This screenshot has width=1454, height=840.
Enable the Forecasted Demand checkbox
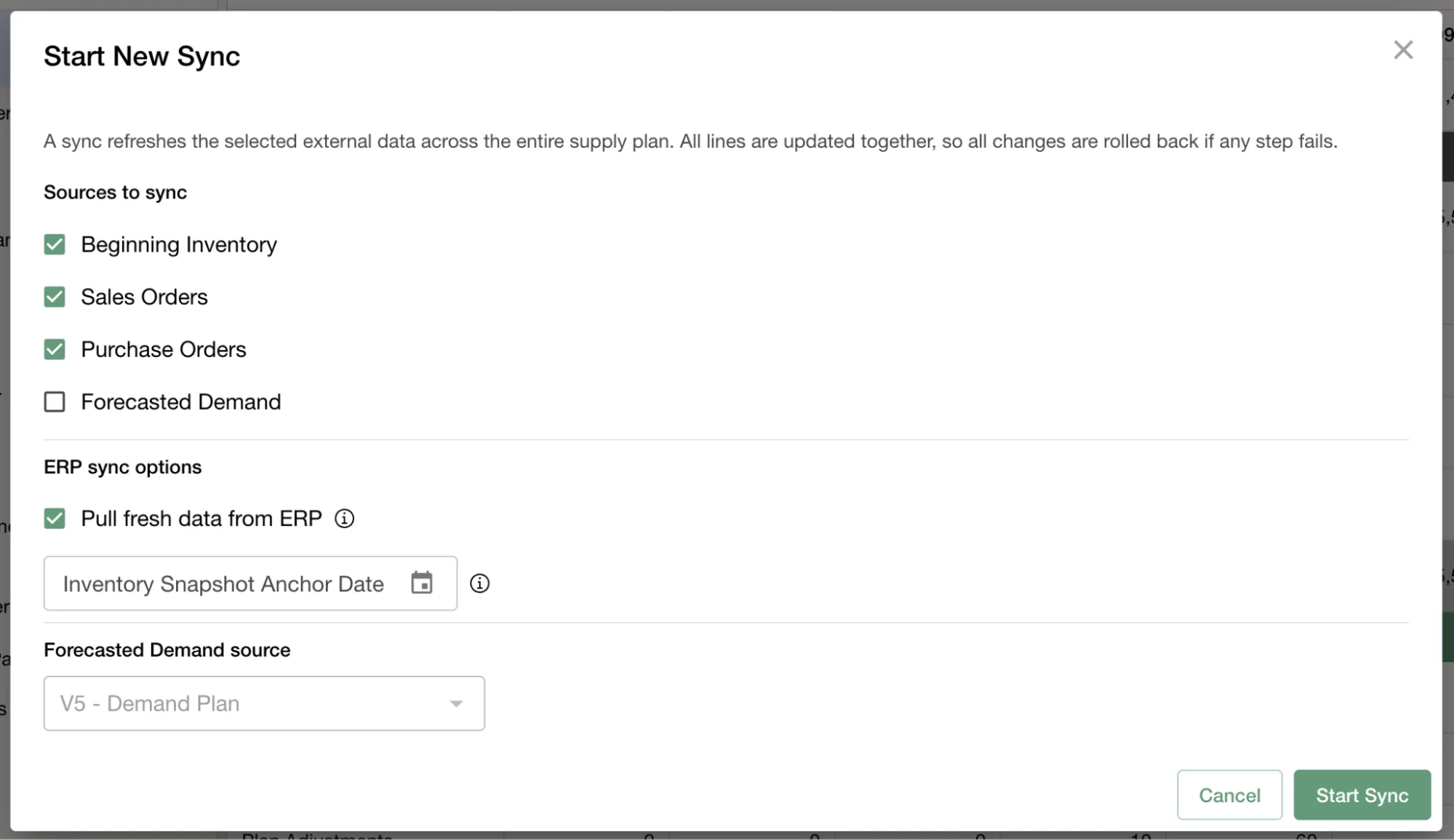(55, 401)
